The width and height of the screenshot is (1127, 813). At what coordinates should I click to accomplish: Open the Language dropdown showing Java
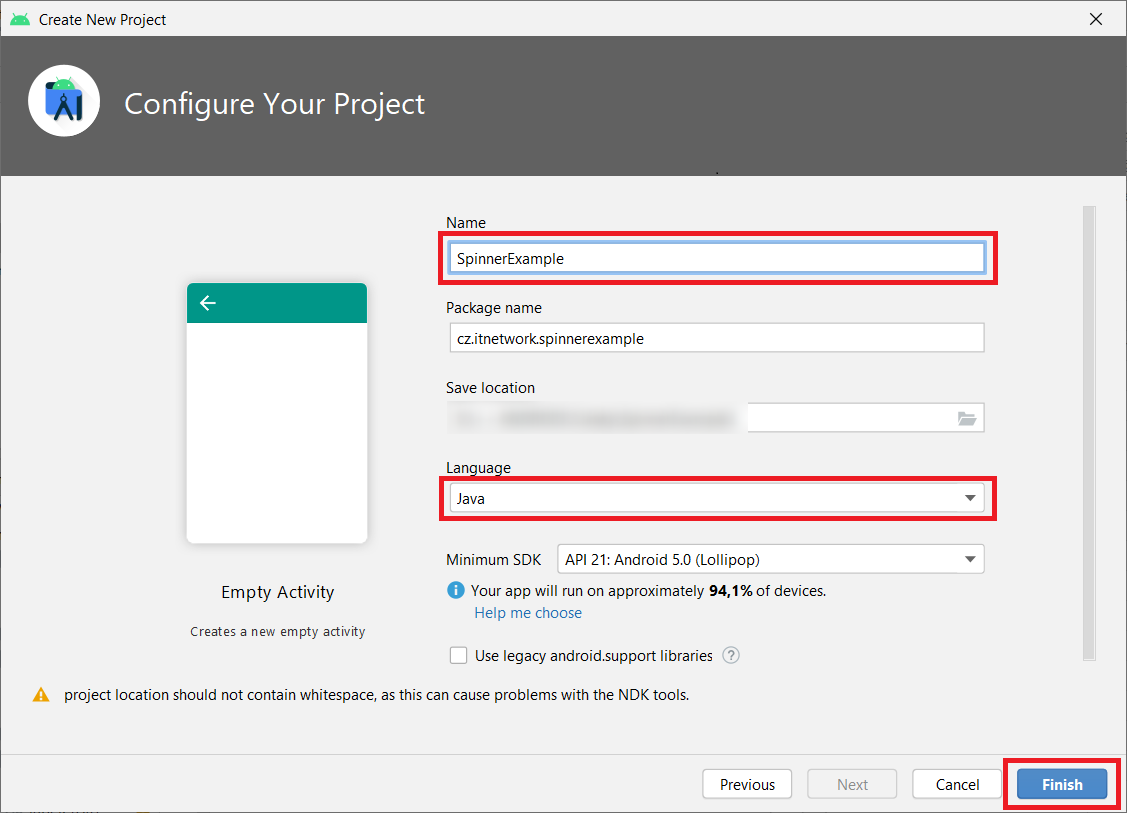715,498
